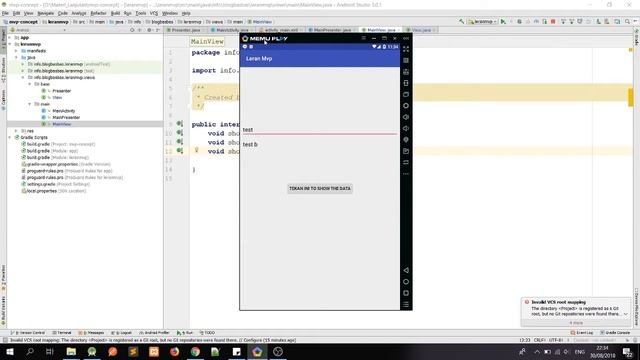Image resolution: width=640 pixels, height=360 pixels.
Task: Open the Refactor menu
Action: point(98,13)
